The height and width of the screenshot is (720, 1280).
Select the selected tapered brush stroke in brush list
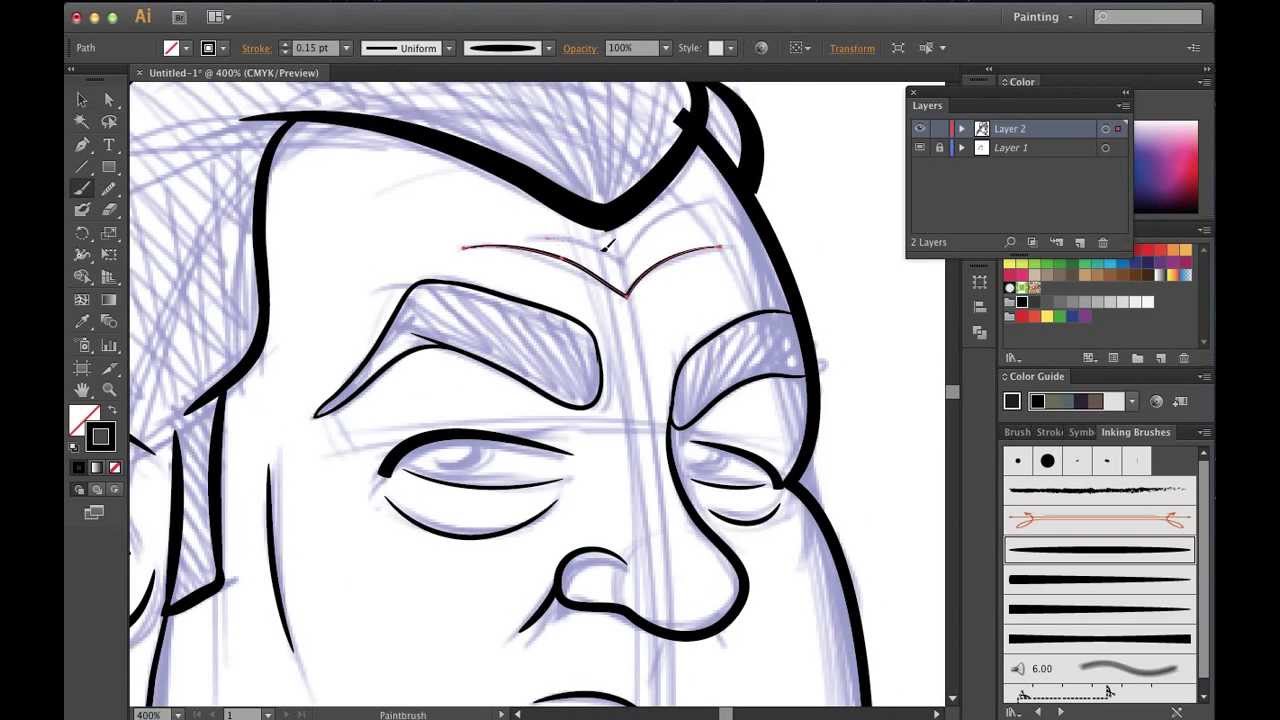coord(1099,549)
